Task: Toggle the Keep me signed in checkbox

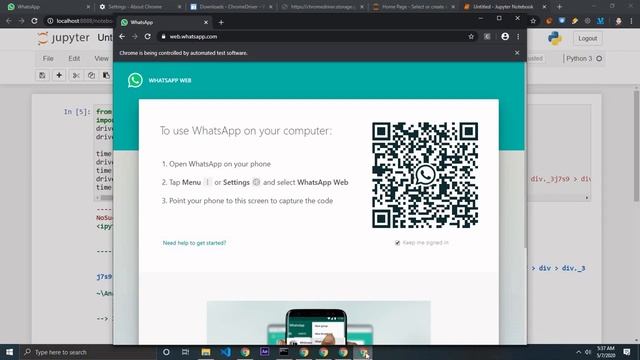Action: [397, 243]
